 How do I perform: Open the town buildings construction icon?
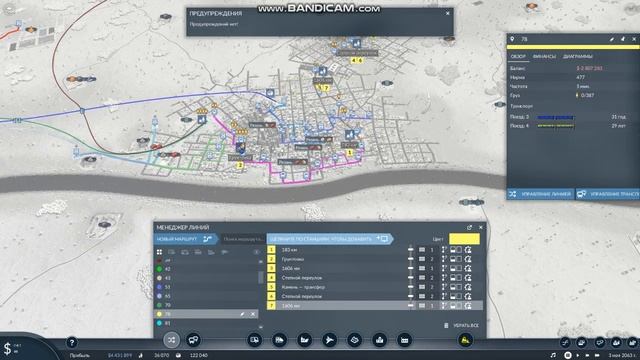[380, 340]
